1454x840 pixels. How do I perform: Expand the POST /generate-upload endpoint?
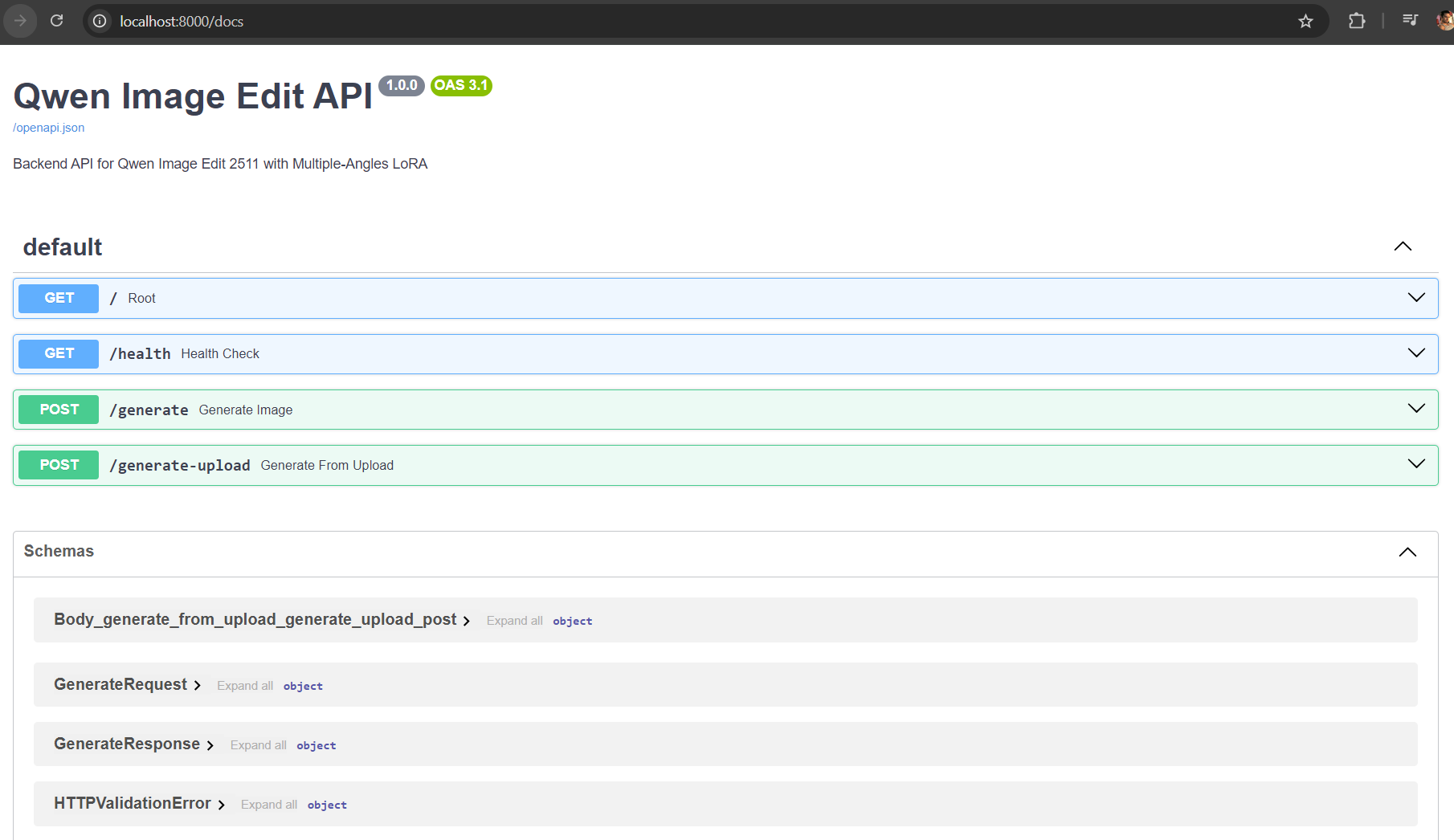point(1416,464)
